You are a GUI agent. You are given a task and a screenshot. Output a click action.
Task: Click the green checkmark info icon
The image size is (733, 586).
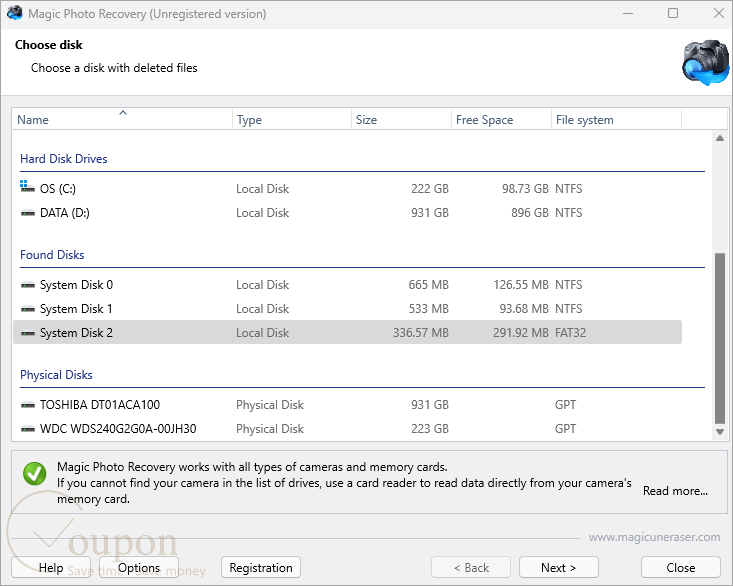(x=35, y=473)
